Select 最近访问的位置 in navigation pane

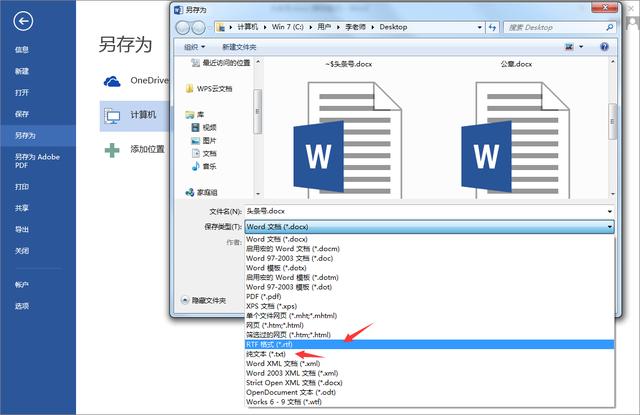pos(221,63)
